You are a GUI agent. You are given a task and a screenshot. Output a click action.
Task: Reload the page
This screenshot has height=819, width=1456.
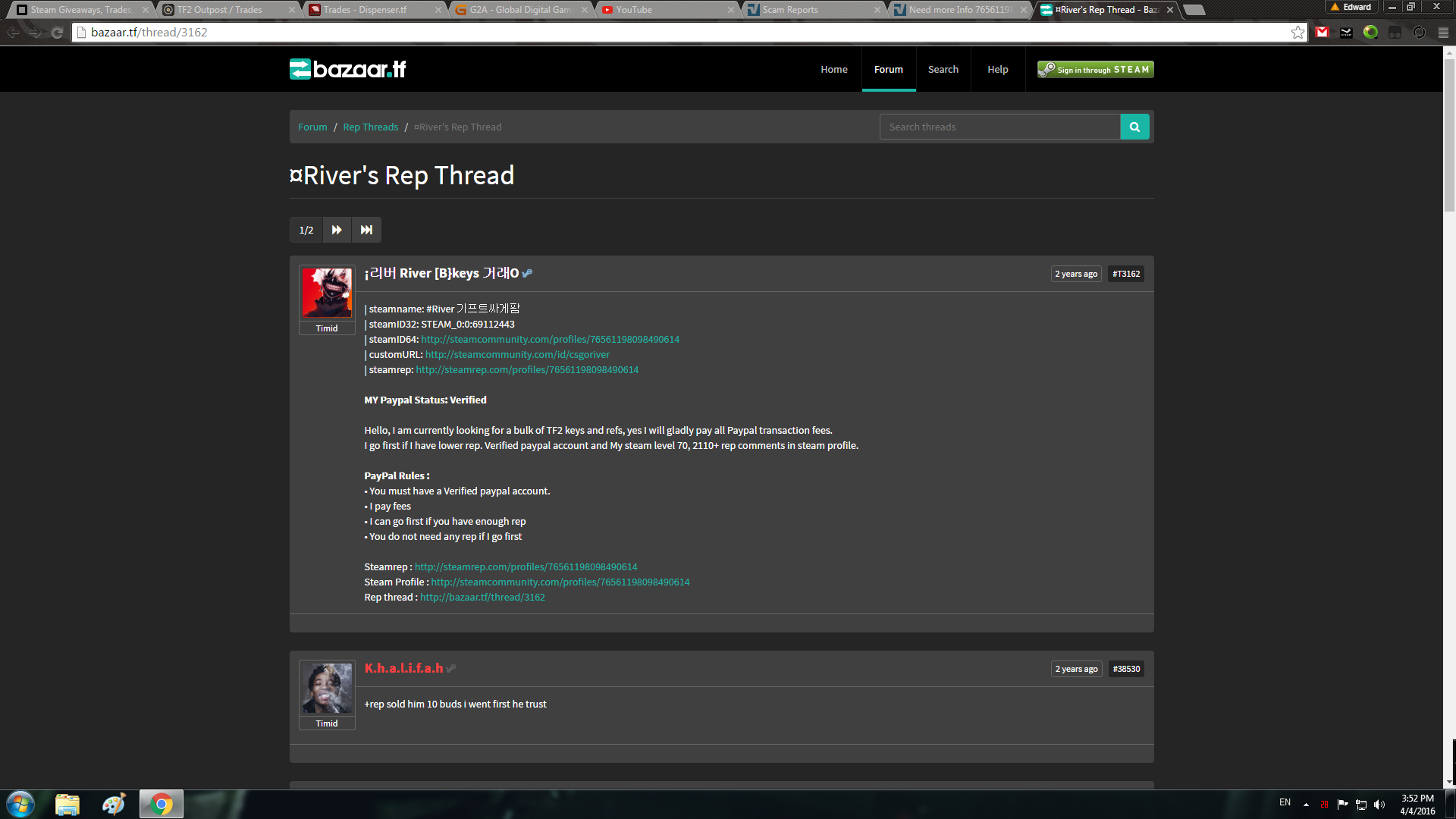pyautogui.click(x=57, y=32)
